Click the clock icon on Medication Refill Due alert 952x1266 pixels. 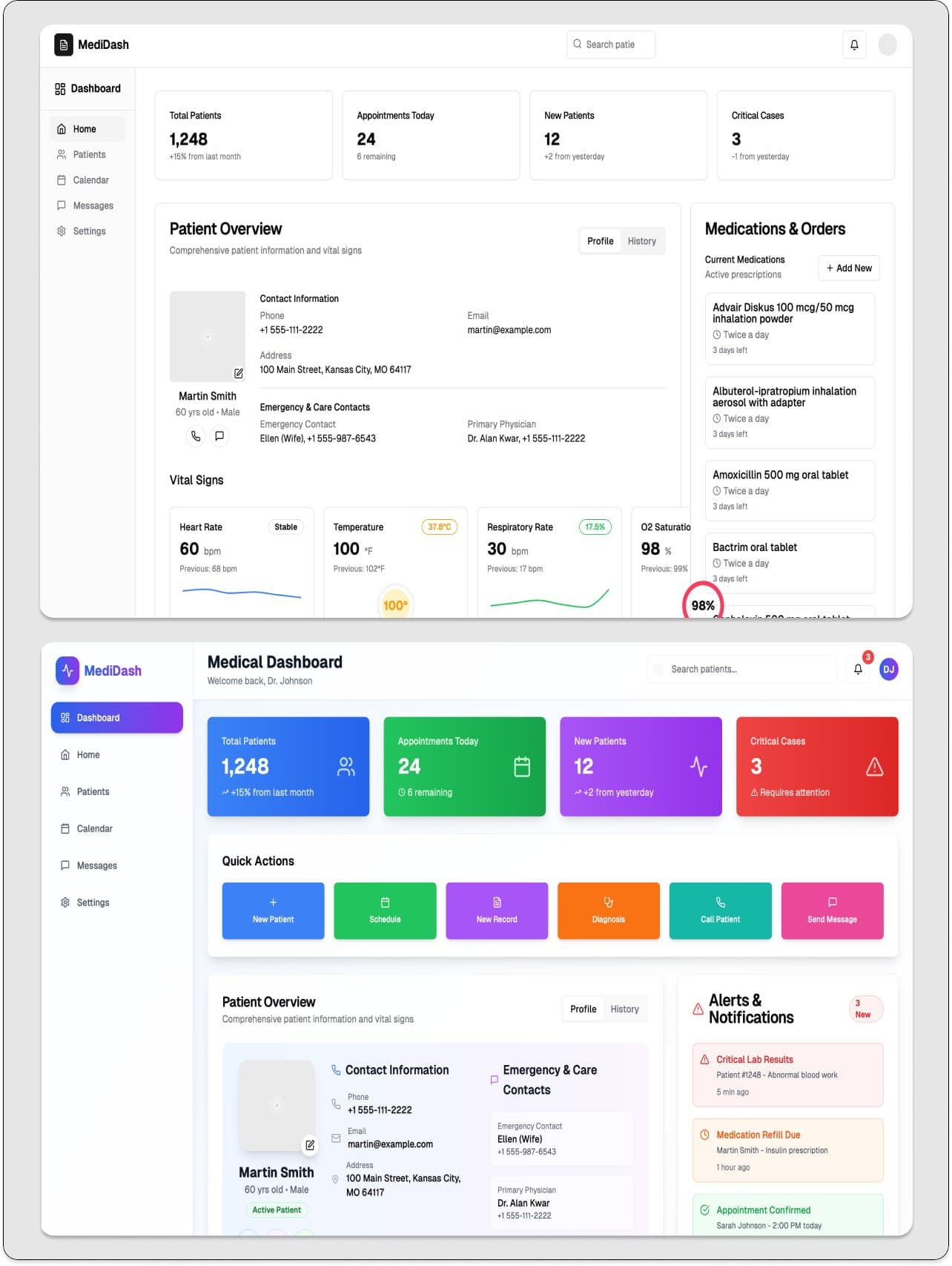pos(704,1134)
